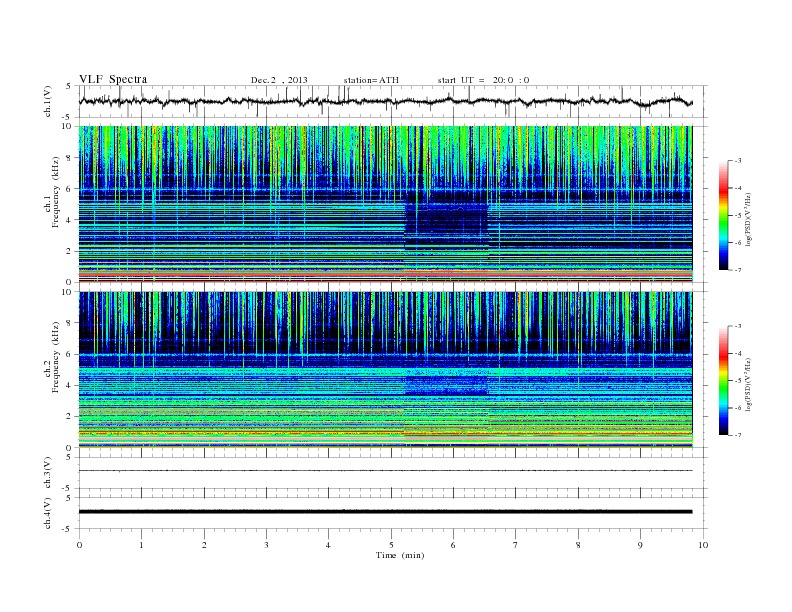Click the thick black ch.4 voltage trace

click(x=385, y=512)
